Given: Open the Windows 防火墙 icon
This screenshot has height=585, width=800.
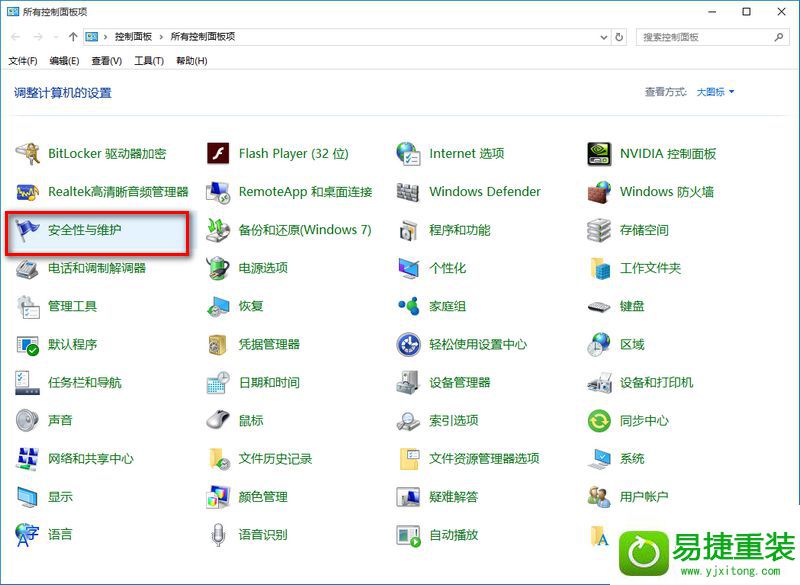Looking at the screenshot, I should [599, 192].
